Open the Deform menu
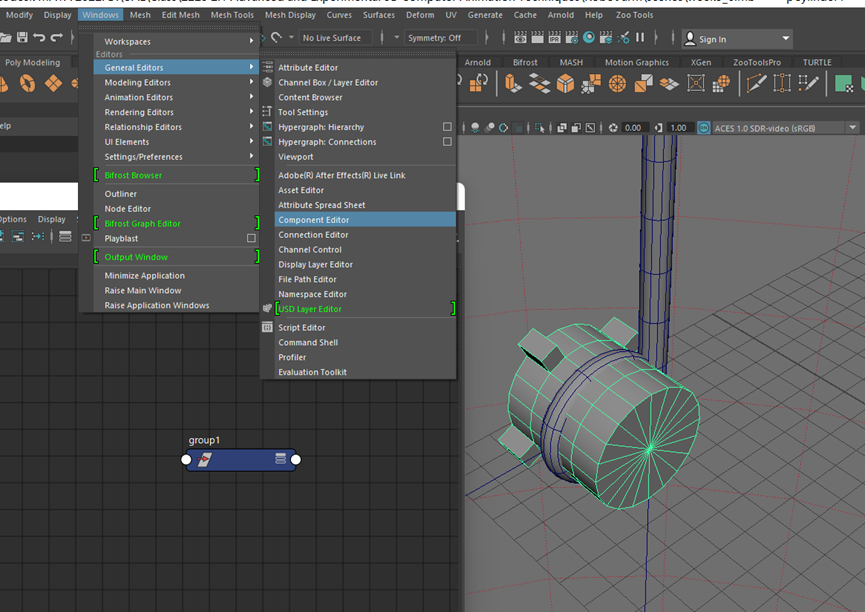Image resolution: width=865 pixels, height=612 pixels. click(420, 15)
